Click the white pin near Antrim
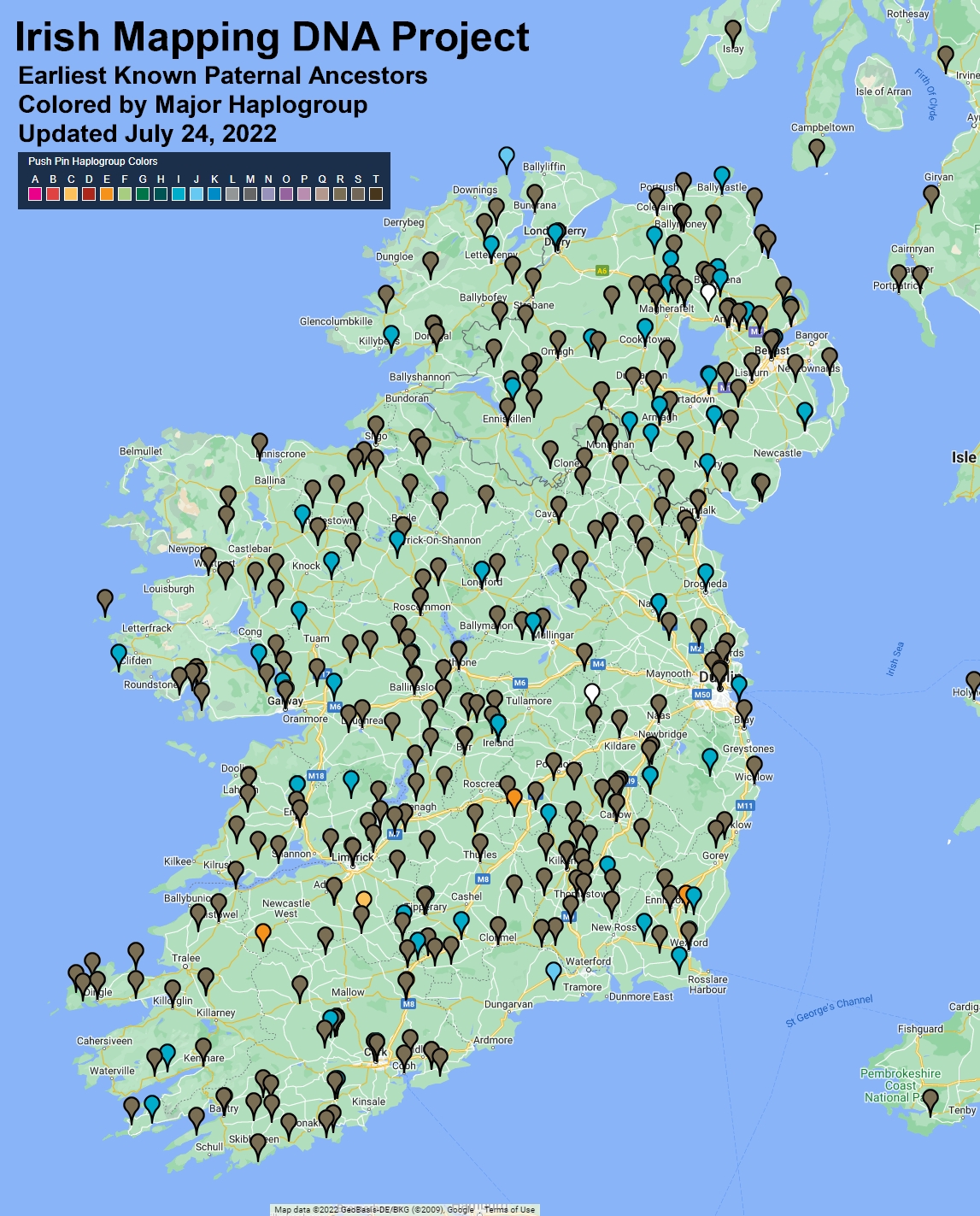Screen dimensions: 980x1216 [x=707, y=291]
